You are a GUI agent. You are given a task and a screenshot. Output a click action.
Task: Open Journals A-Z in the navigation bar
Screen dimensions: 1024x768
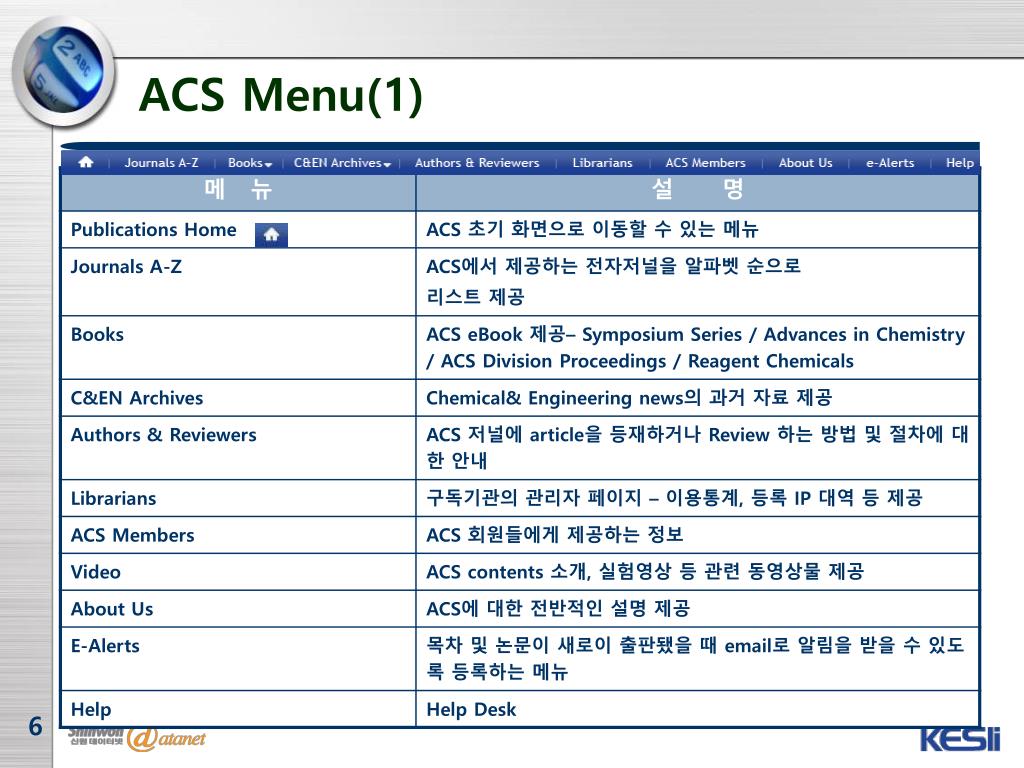pyautogui.click(x=161, y=163)
